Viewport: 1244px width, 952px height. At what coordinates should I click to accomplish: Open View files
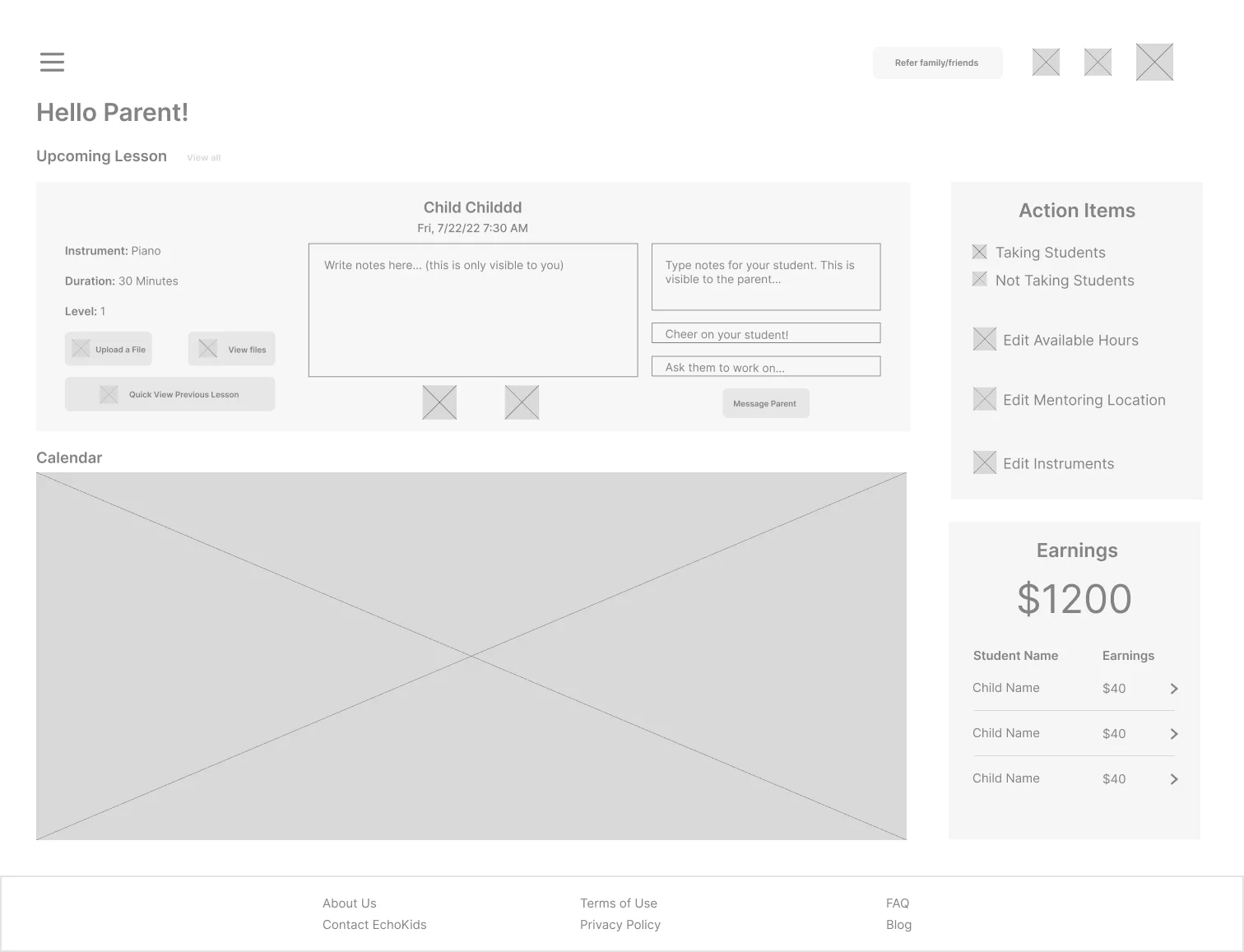click(231, 349)
